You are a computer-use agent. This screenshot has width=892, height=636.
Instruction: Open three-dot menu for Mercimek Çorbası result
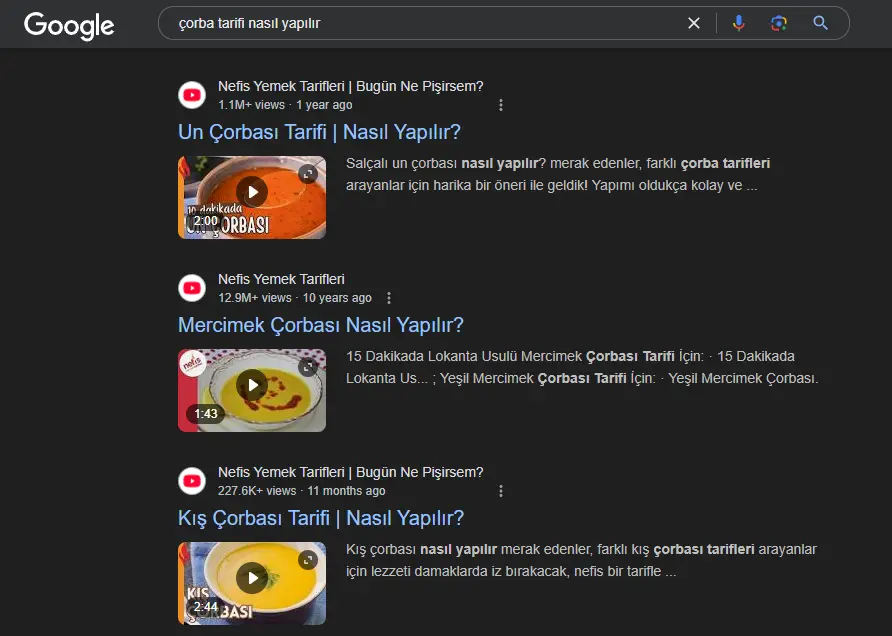tap(389, 298)
